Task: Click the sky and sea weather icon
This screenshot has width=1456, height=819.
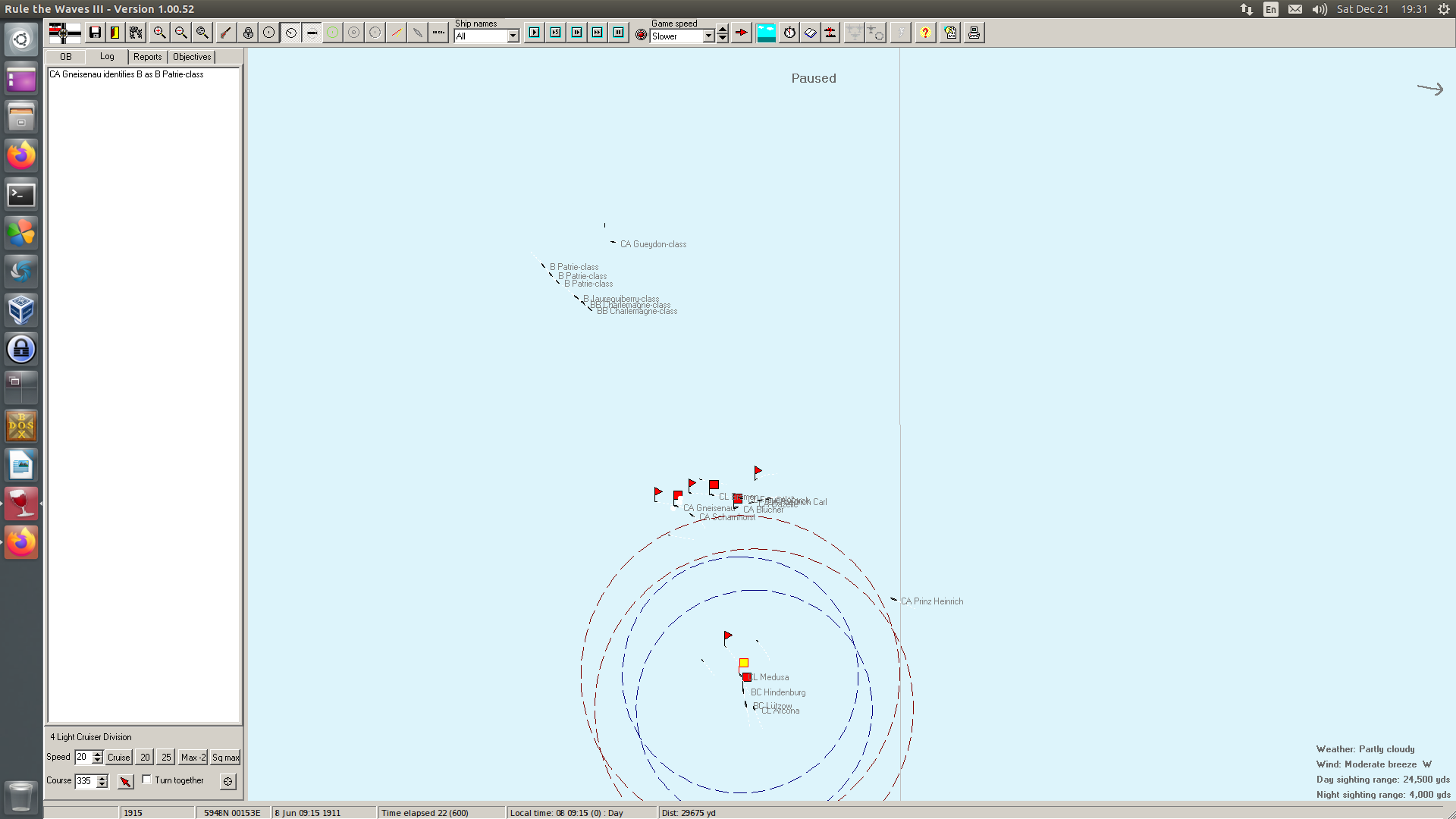Action: [767, 33]
